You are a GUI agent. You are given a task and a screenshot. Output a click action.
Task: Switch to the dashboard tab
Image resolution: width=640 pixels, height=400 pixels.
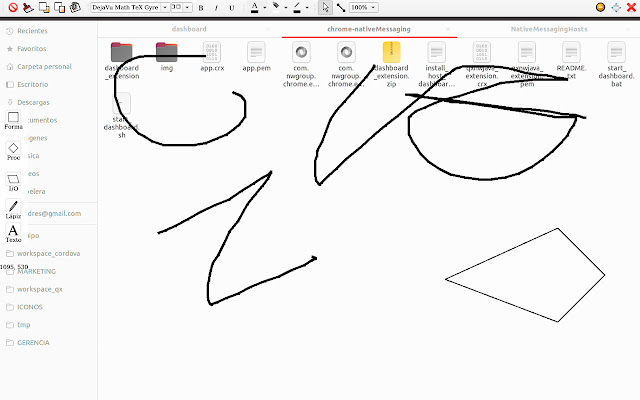(x=189, y=30)
